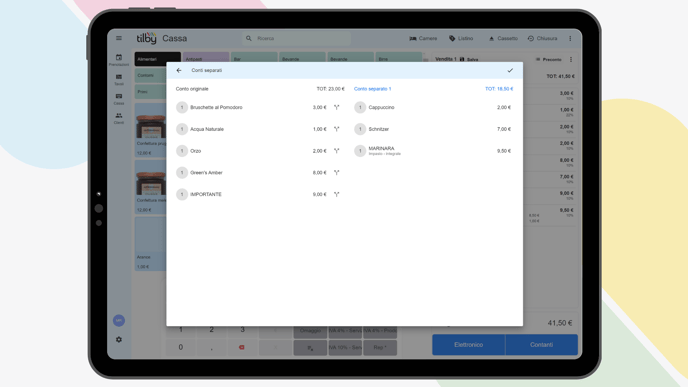Click quantity circle beside Schnitzer

pyautogui.click(x=360, y=129)
